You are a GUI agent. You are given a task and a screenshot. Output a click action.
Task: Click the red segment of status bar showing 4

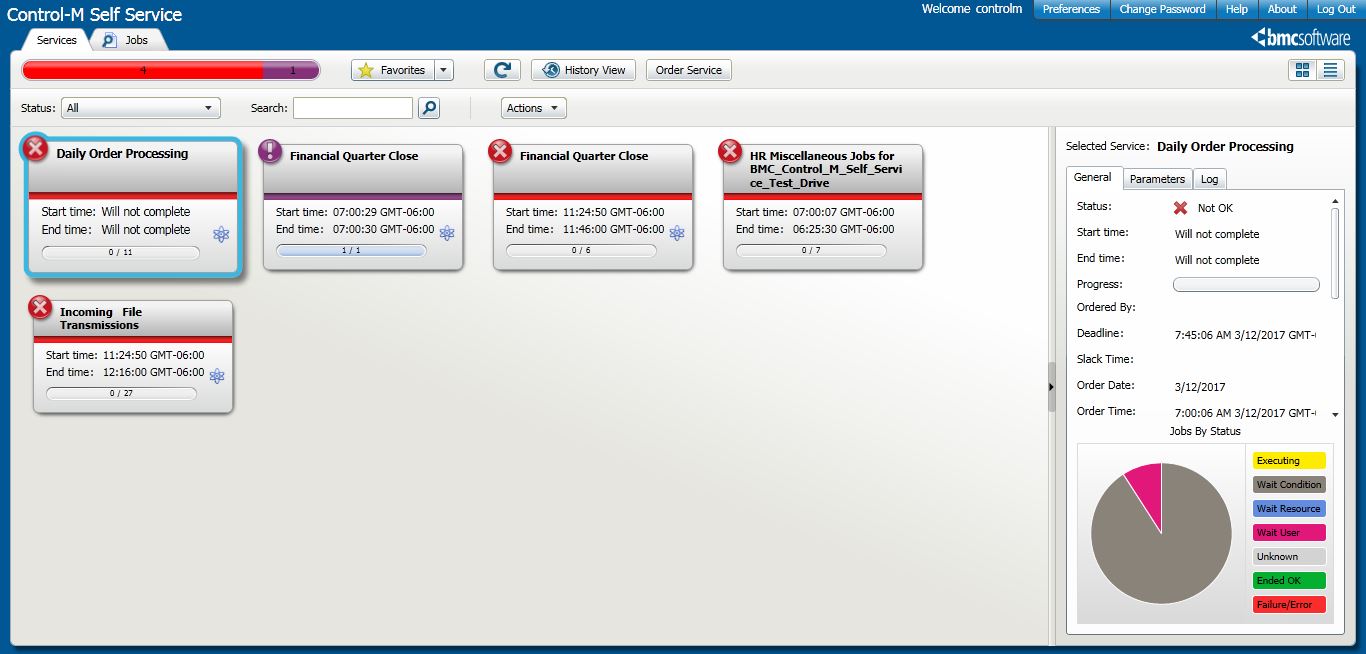pyautogui.click(x=143, y=70)
